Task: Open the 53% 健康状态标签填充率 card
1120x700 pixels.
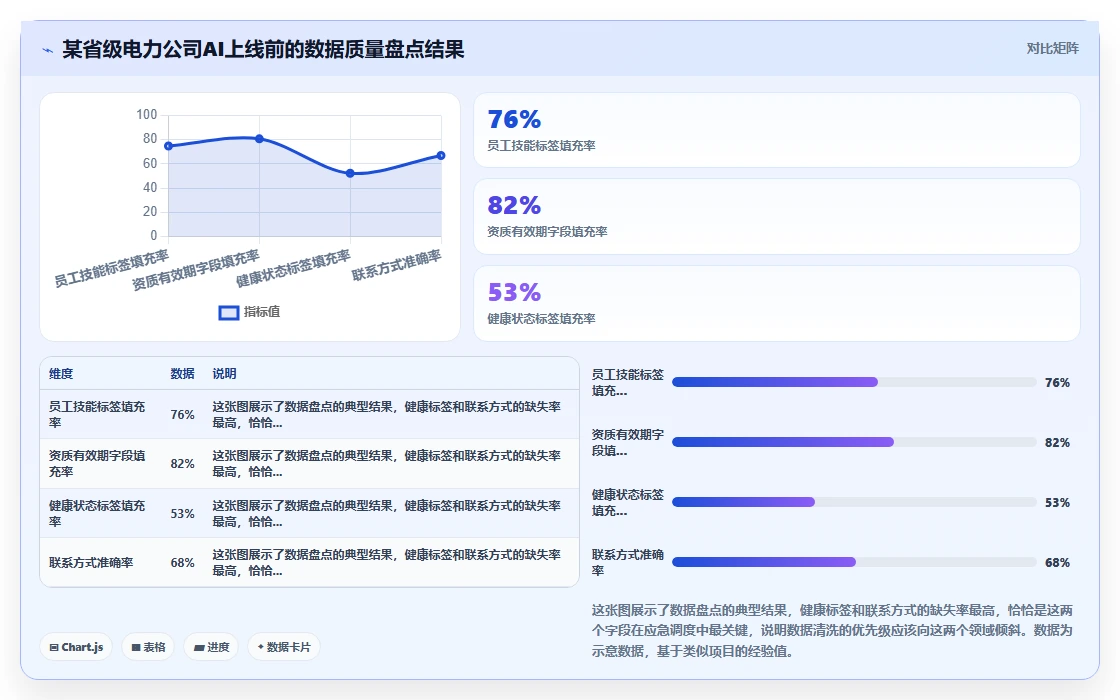Action: 776,304
